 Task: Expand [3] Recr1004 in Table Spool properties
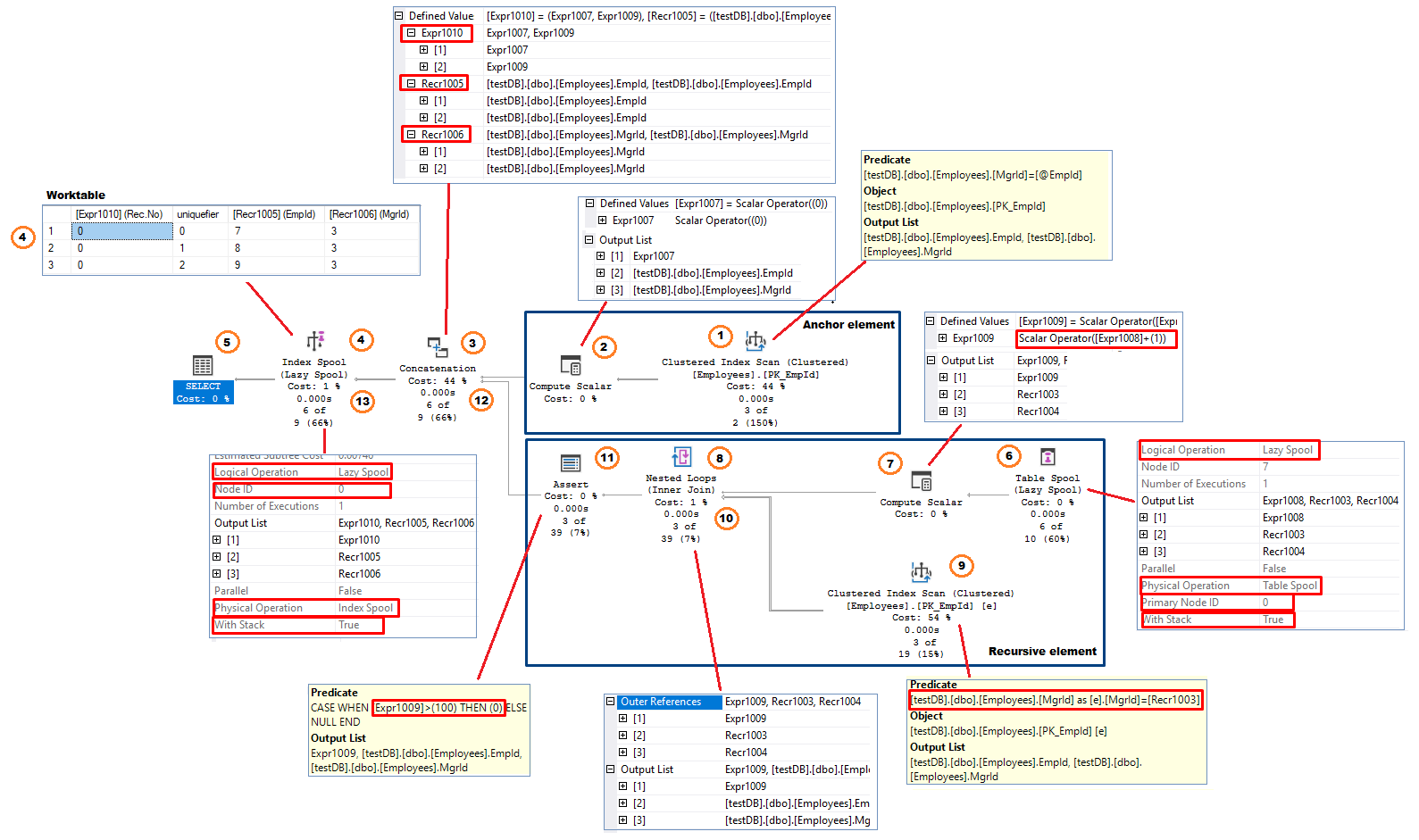pyautogui.click(x=1143, y=552)
